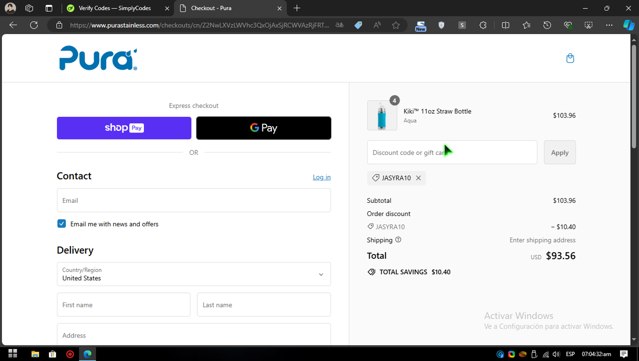The image size is (639, 361).
Task: Close the Verify Codes tab
Action: pyautogui.click(x=167, y=8)
